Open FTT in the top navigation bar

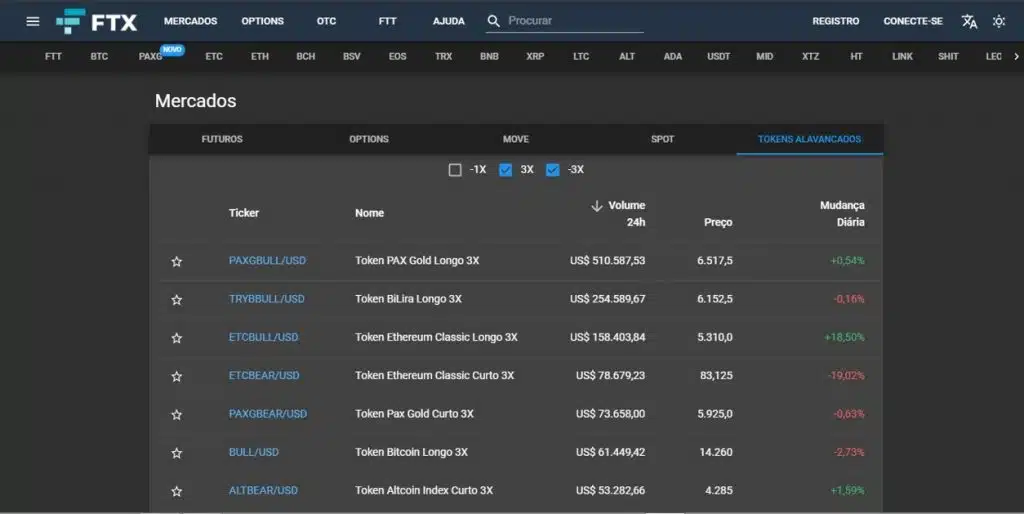tap(387, 21)
